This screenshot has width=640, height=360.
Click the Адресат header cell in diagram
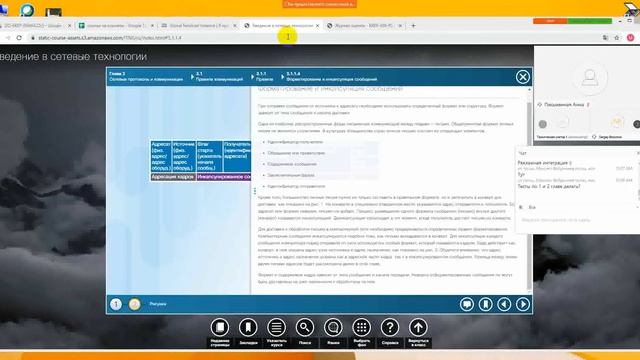click(x=161, y=156)
